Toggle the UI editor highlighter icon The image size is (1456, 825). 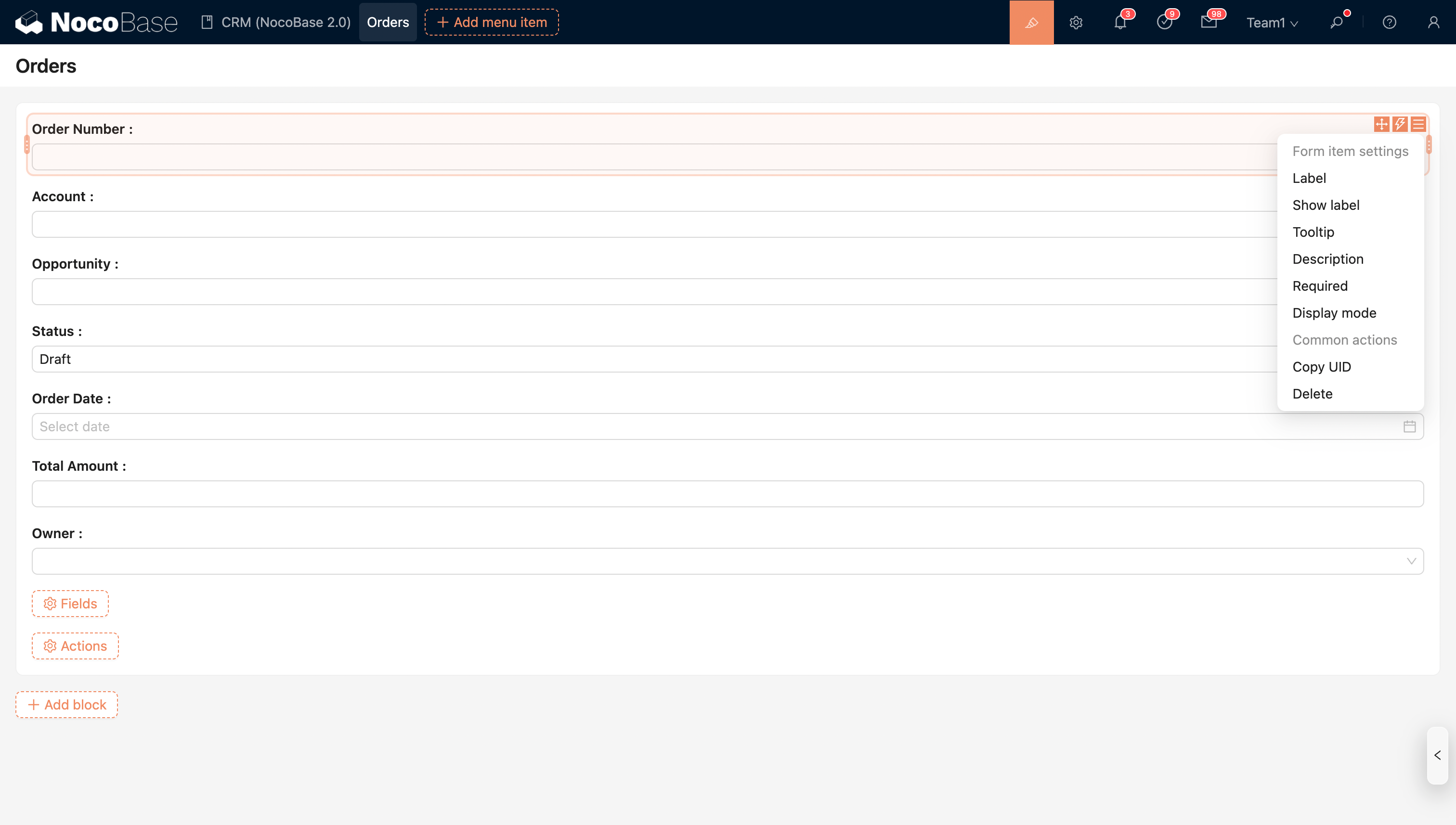point(1031,22)
